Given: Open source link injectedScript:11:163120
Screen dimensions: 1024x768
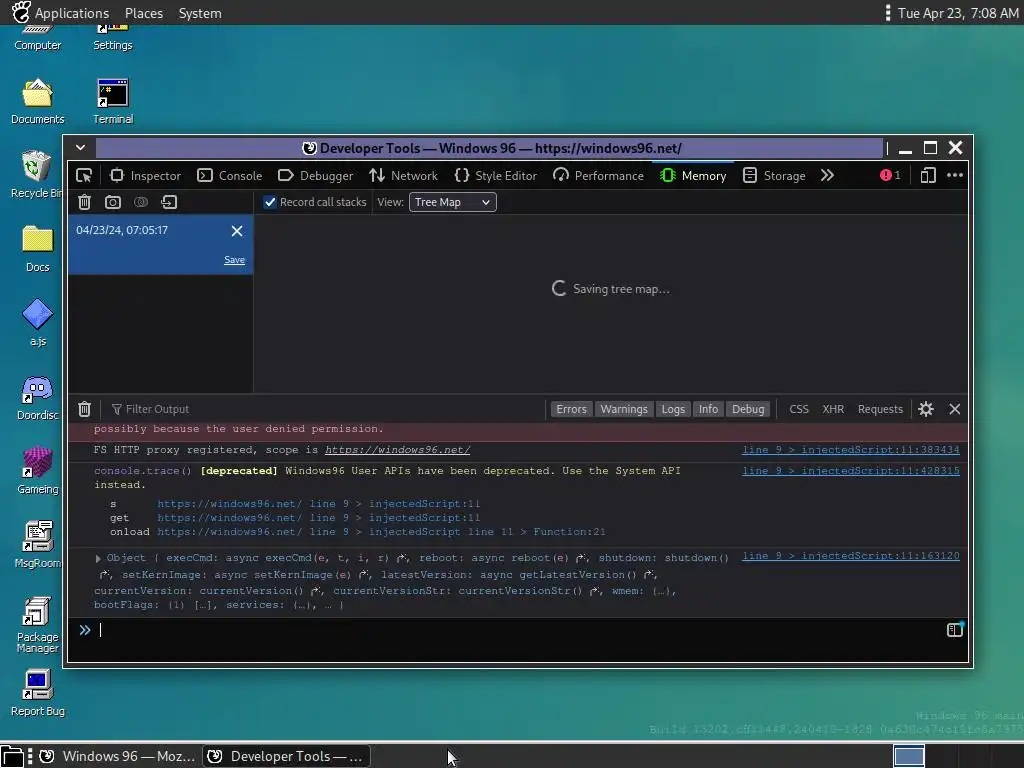Looking at the screenshot, I should 851,556.
